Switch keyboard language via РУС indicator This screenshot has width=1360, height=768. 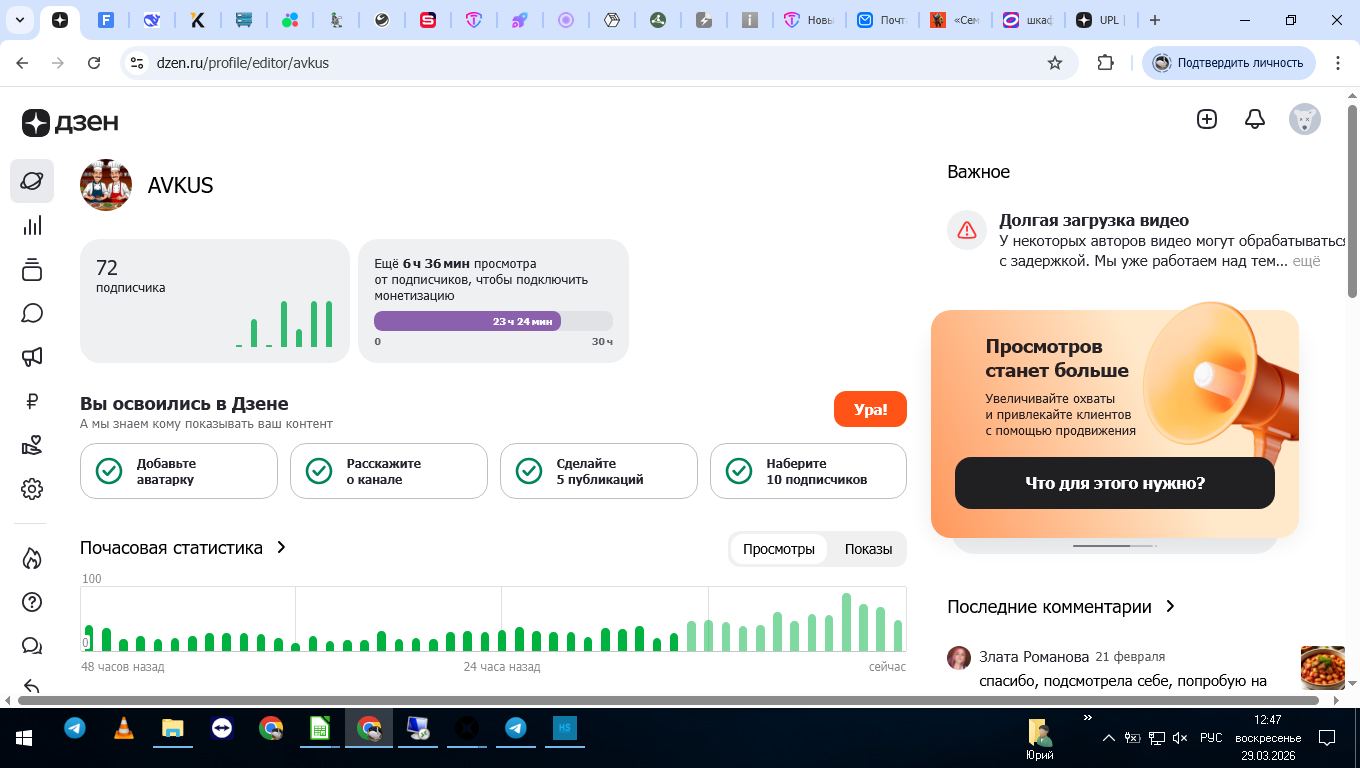(x=1211, y=738)
